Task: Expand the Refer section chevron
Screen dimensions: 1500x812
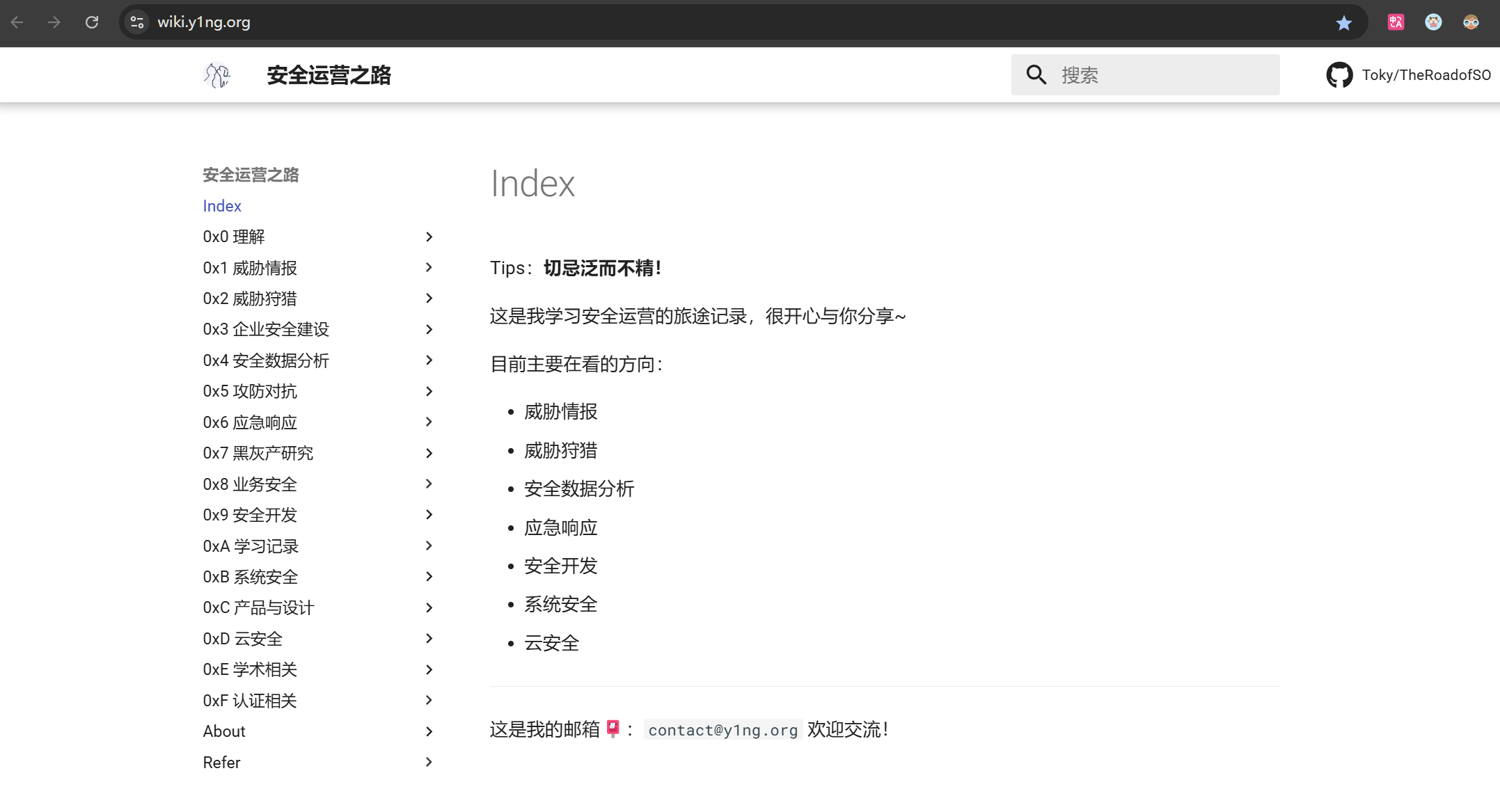Action: click(x=429, y=763)
